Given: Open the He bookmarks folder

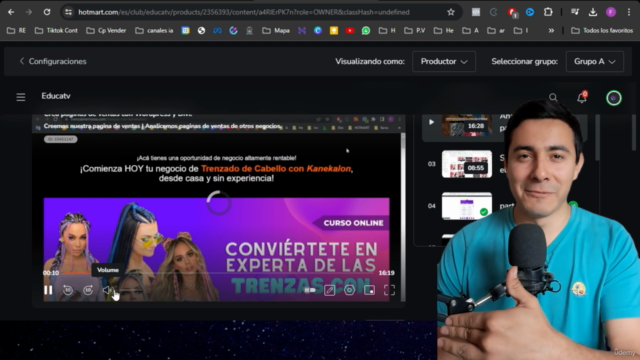Looking at the screenshot, I should [444, 31].
